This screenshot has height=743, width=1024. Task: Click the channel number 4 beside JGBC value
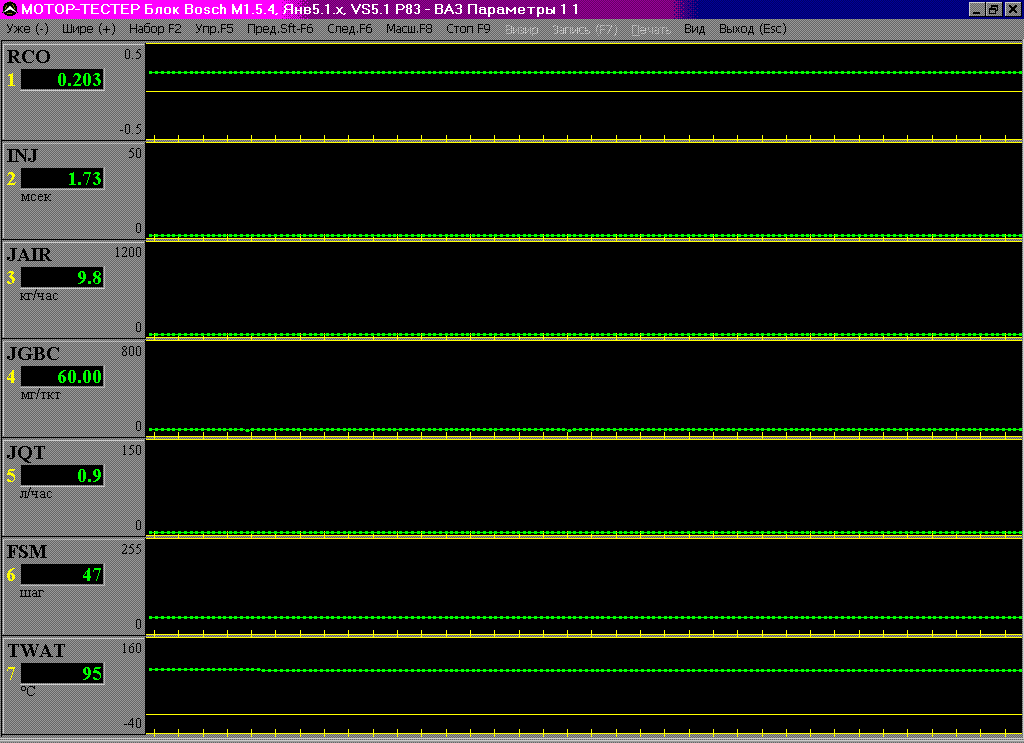[x=11, y=377]
